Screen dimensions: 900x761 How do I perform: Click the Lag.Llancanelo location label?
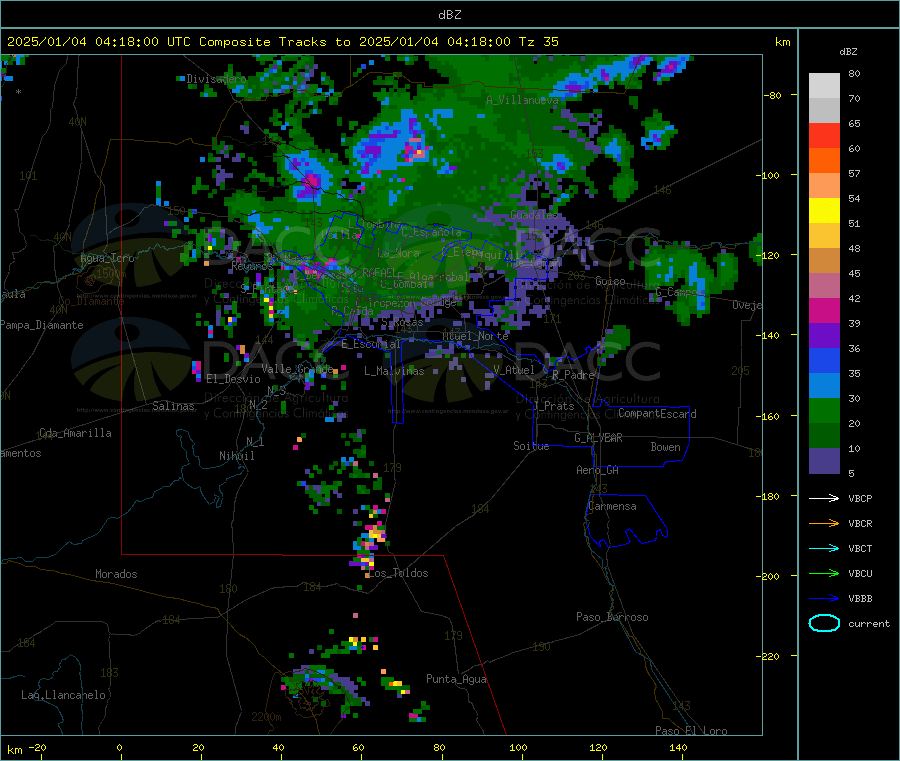(63, 695)
